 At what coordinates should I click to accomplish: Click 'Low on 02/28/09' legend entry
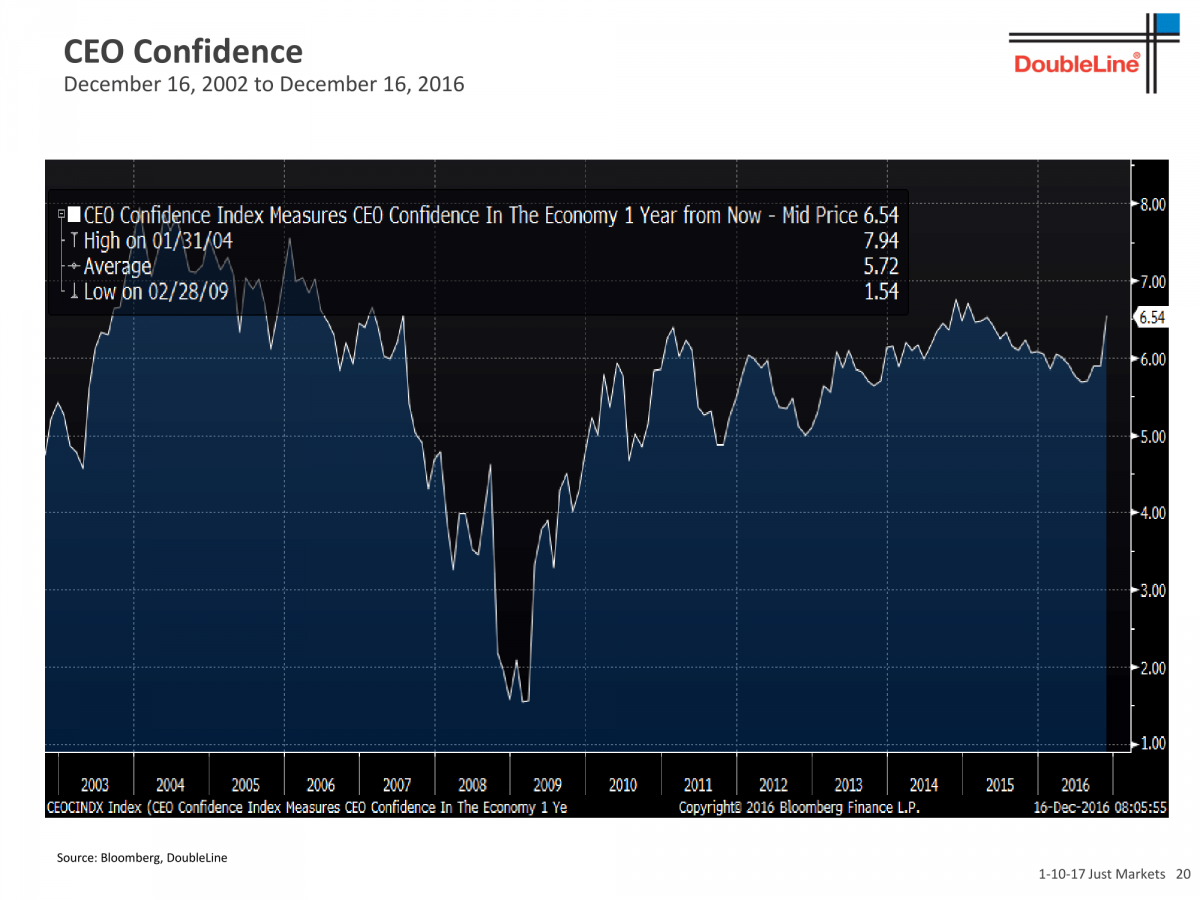(157, 292)
